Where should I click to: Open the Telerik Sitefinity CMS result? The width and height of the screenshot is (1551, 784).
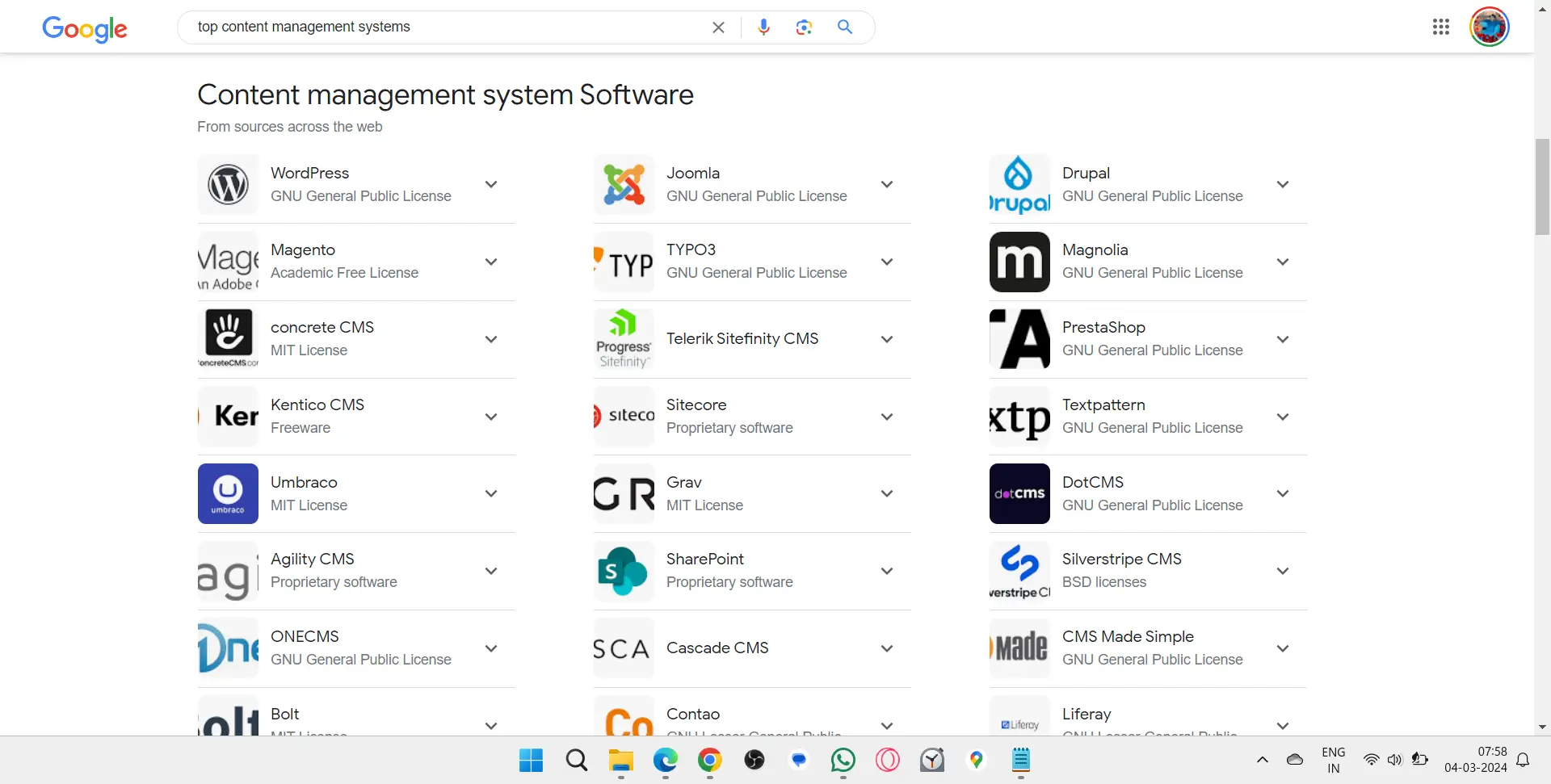coord(752,339)
